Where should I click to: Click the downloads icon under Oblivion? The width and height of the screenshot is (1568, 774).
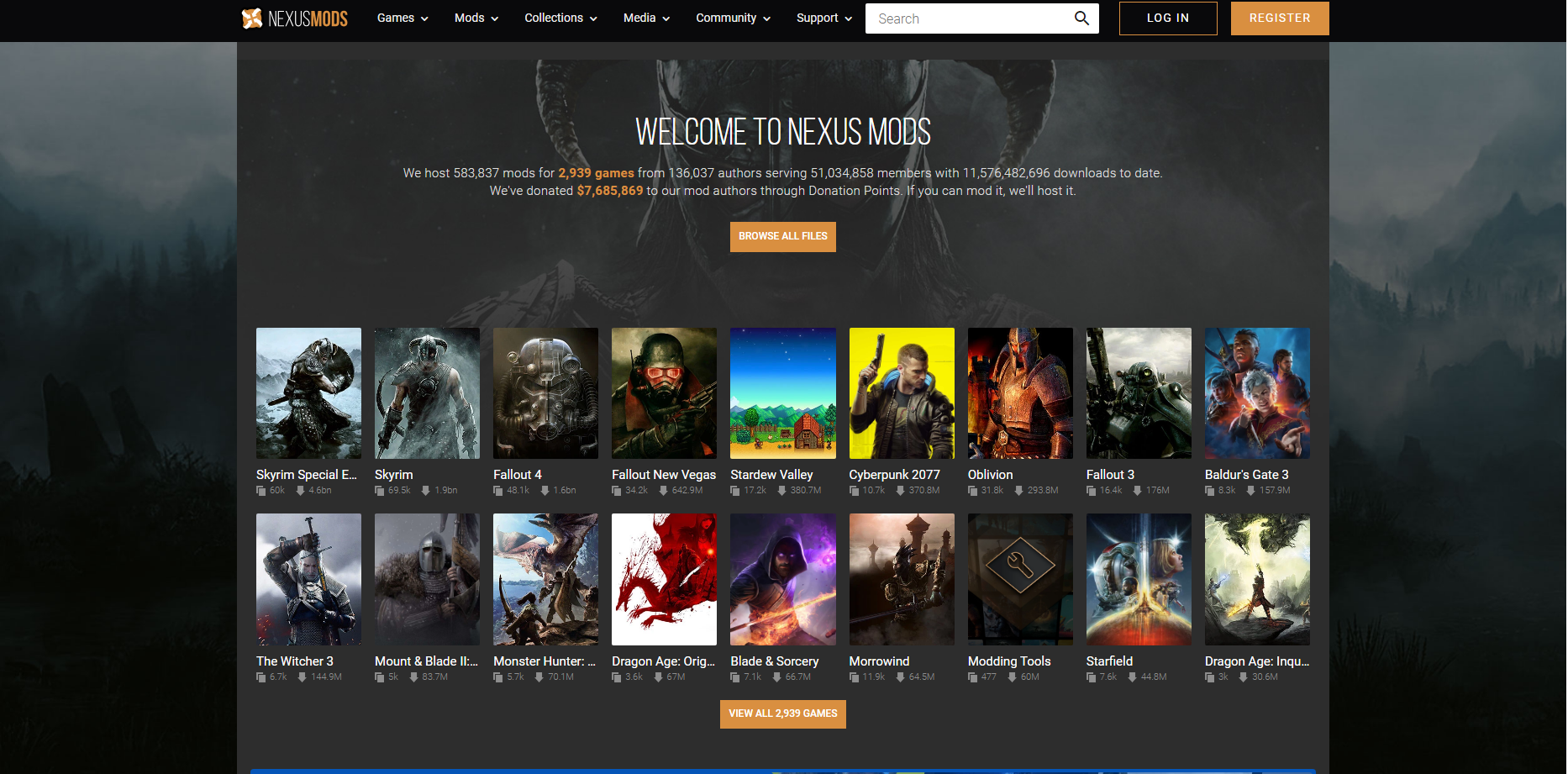tap(1018, 491)
